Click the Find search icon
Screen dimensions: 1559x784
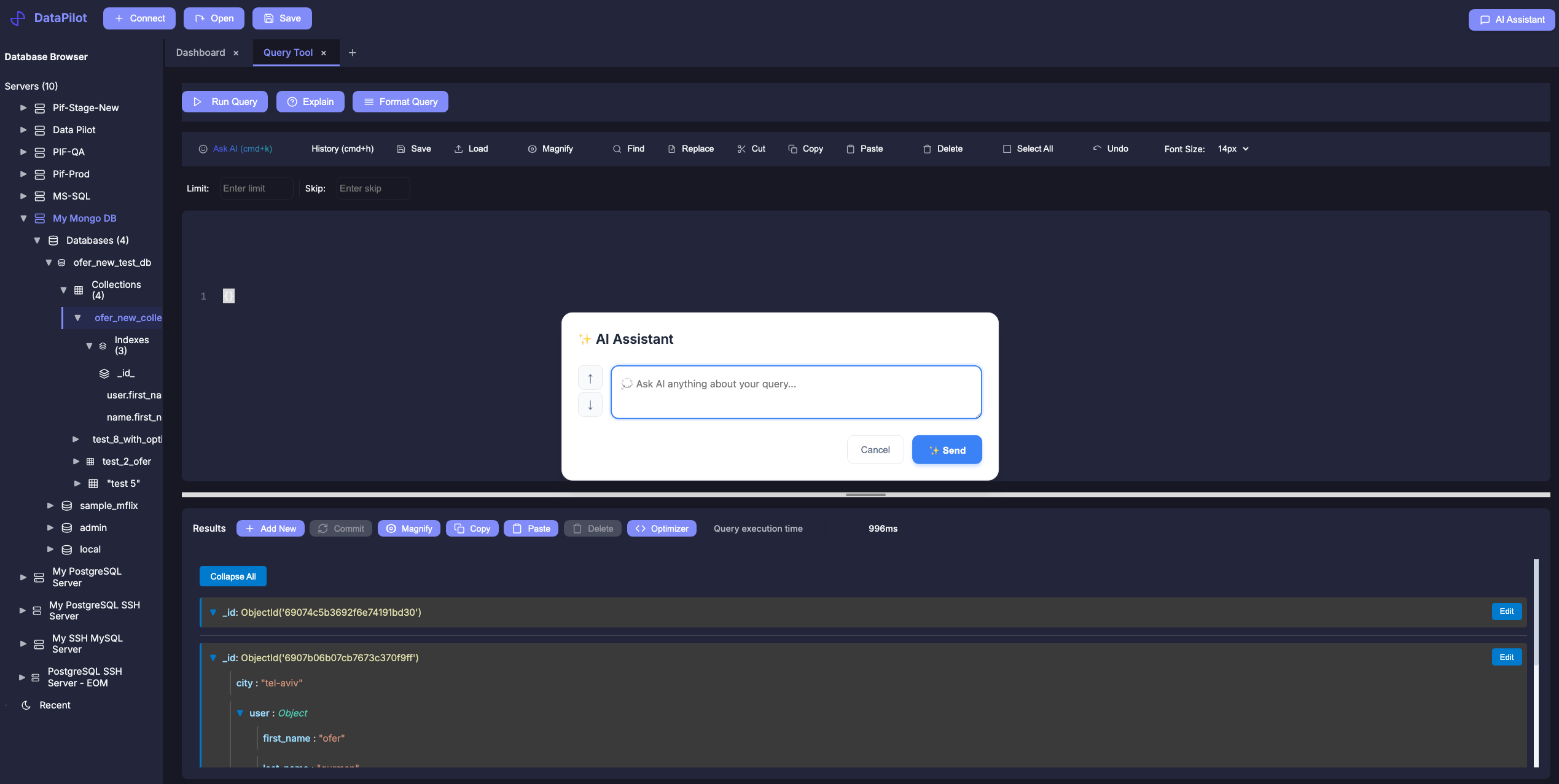(x=617, y=149)
